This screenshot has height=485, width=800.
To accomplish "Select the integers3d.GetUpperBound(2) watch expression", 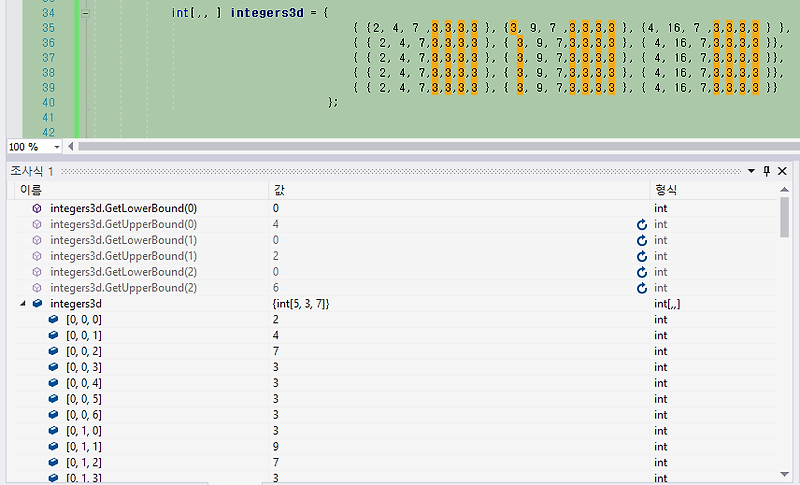I will pos(123,288).
